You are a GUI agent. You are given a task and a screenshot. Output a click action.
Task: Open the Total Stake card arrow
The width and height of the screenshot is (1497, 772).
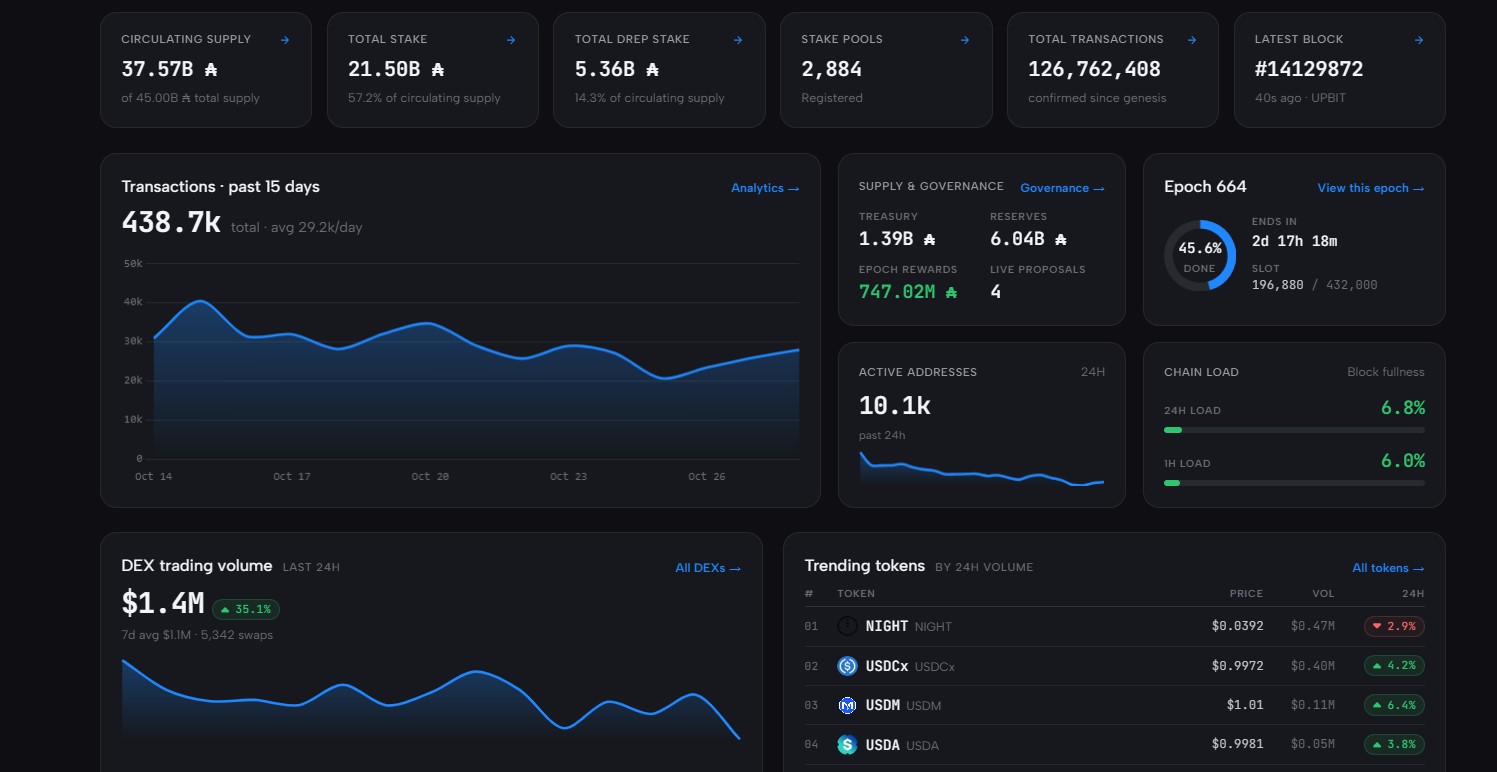coord(511,40)
